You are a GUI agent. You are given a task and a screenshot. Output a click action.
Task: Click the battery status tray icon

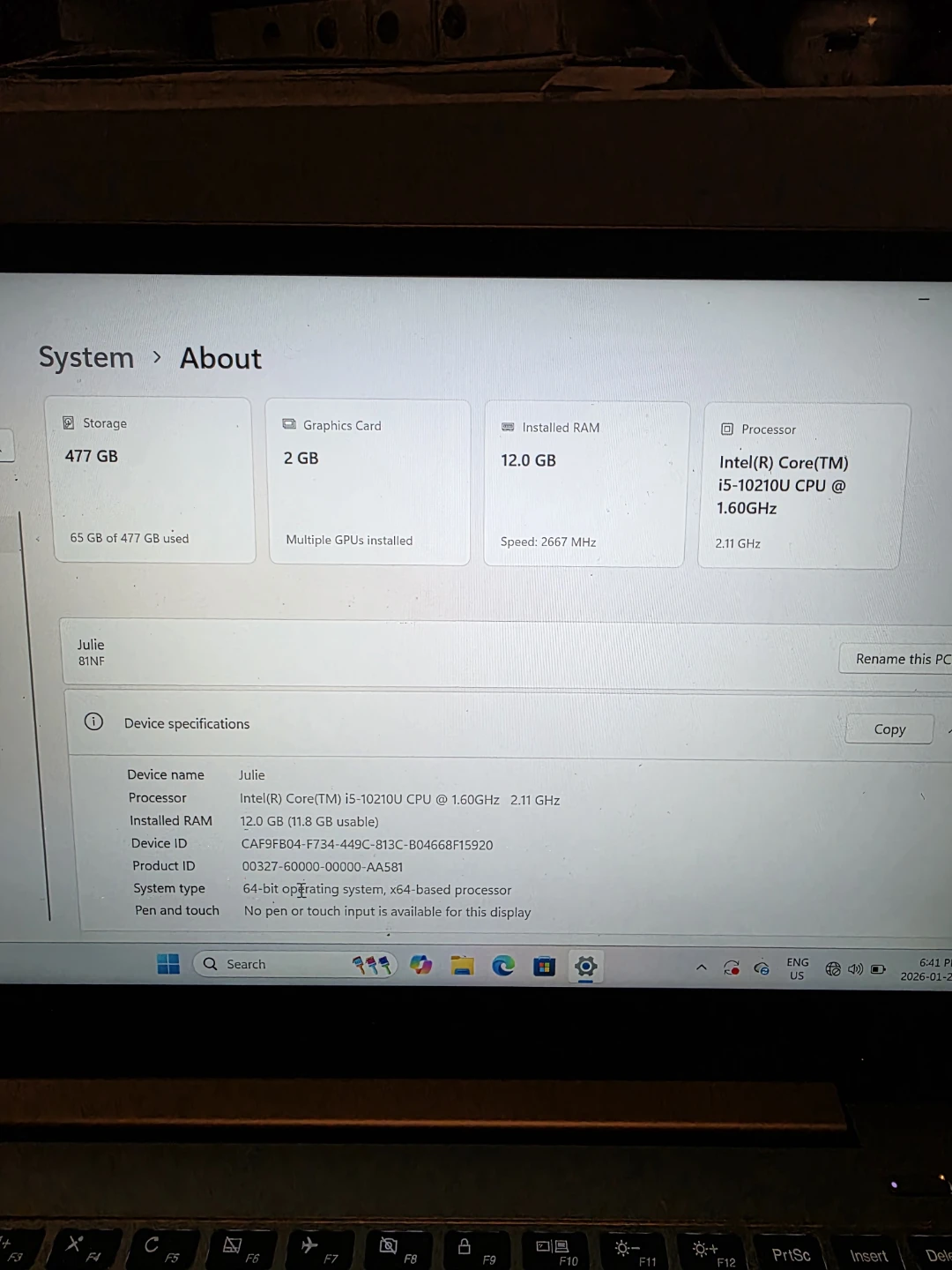878,969
